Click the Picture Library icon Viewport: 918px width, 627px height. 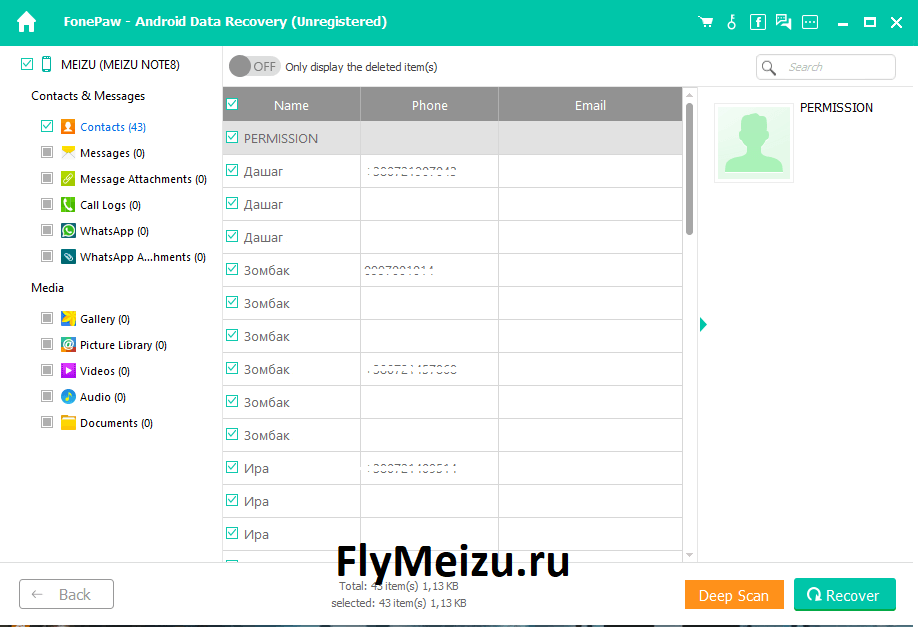[x=68, y=344]
